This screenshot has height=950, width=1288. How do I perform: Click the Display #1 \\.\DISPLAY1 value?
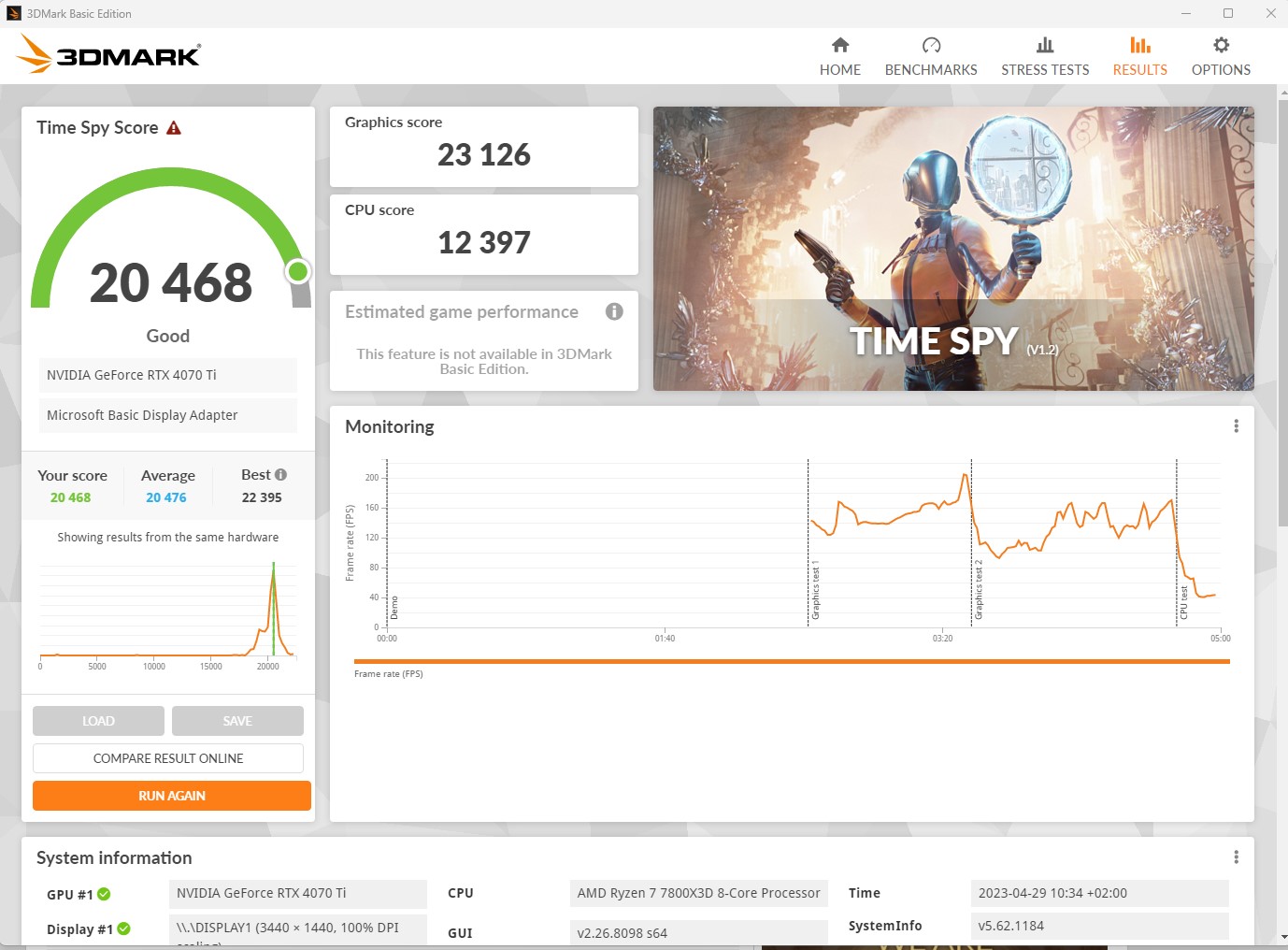(298, 929)
